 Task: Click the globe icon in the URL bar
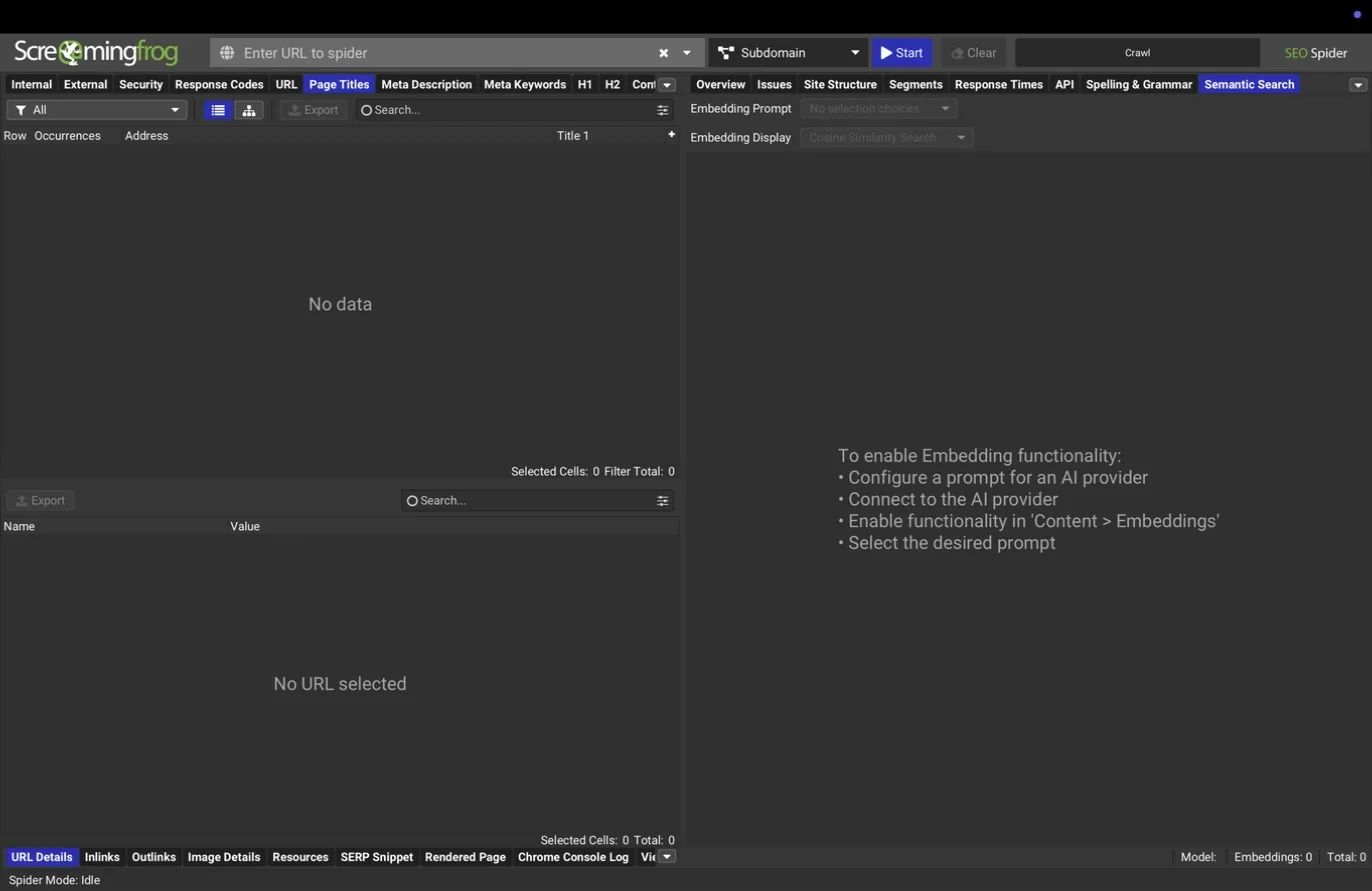coord(227,53)
